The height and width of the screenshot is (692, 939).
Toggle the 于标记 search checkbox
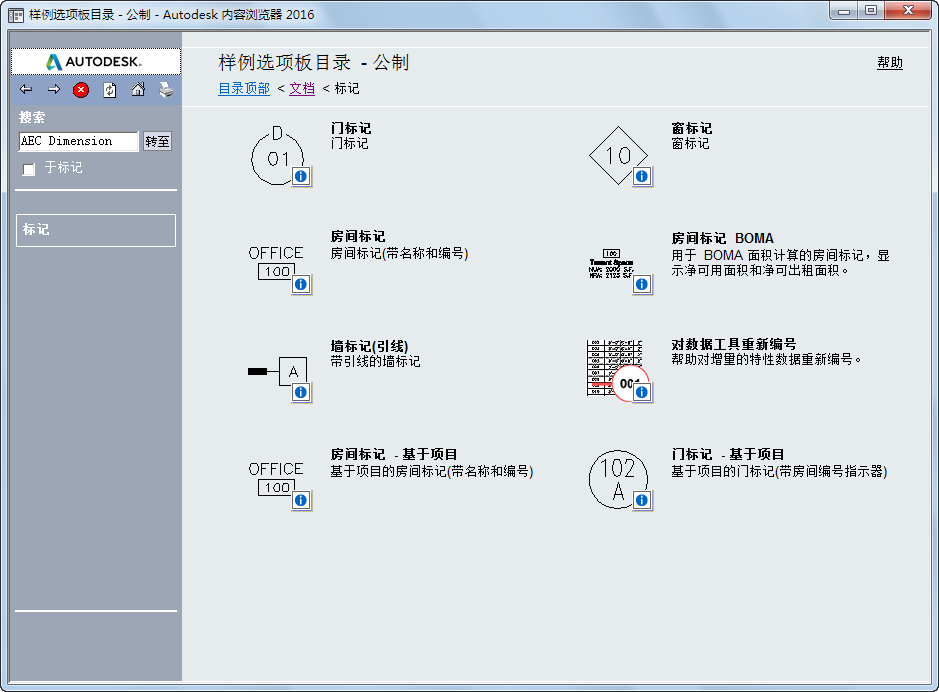click(x=29, y=169)
